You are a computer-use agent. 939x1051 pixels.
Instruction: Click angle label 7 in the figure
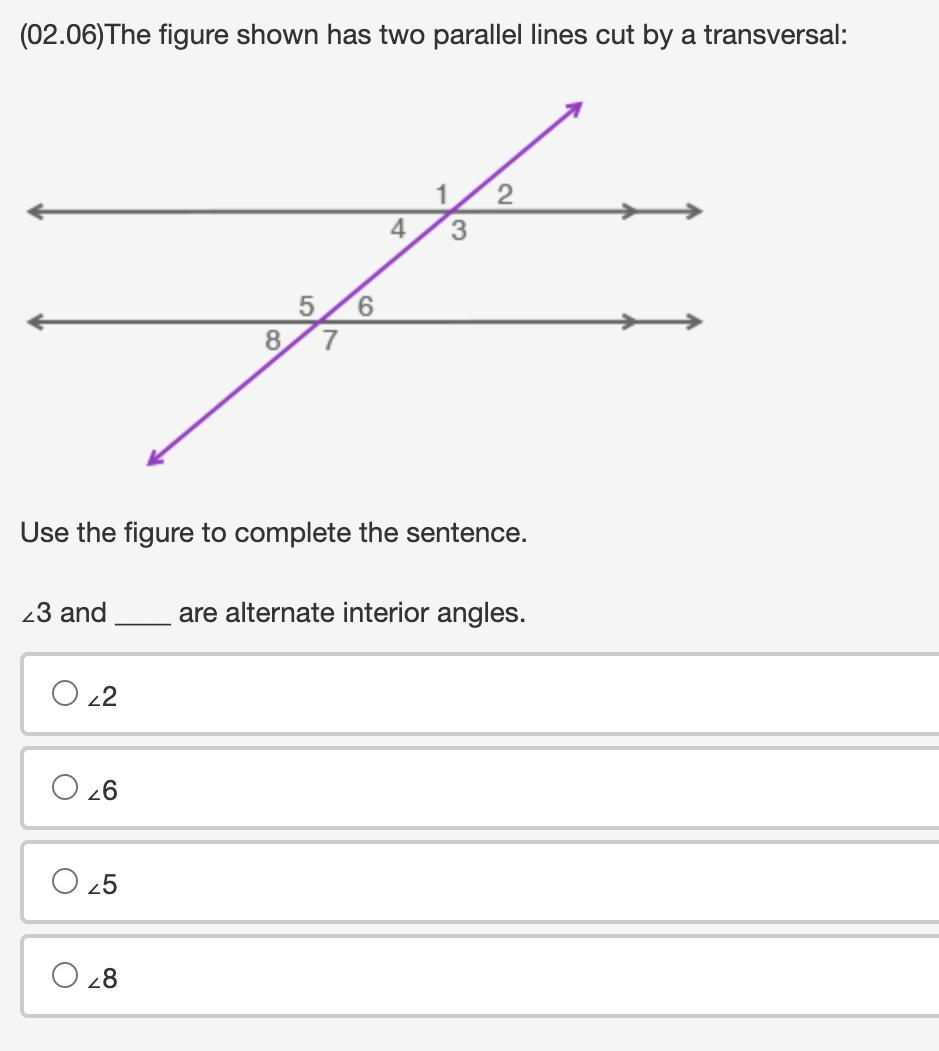point(329,341)
